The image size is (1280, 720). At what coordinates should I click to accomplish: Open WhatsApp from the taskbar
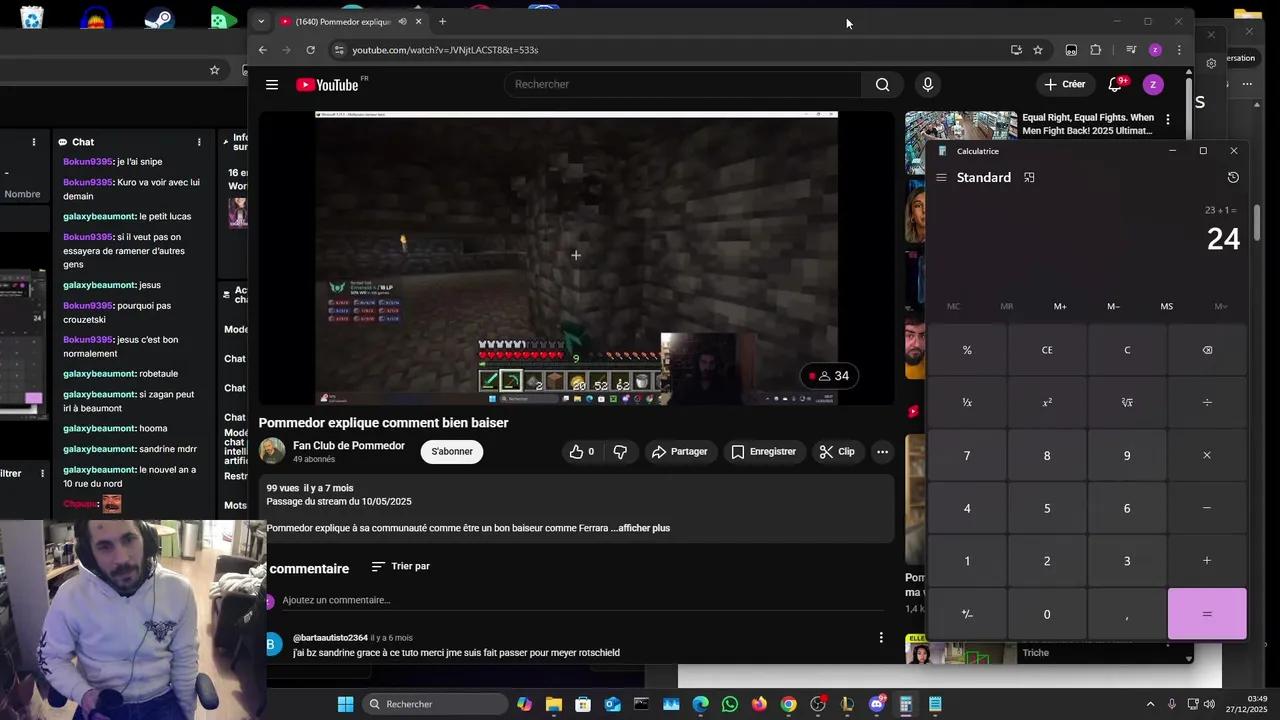click(x=730, y=704)
